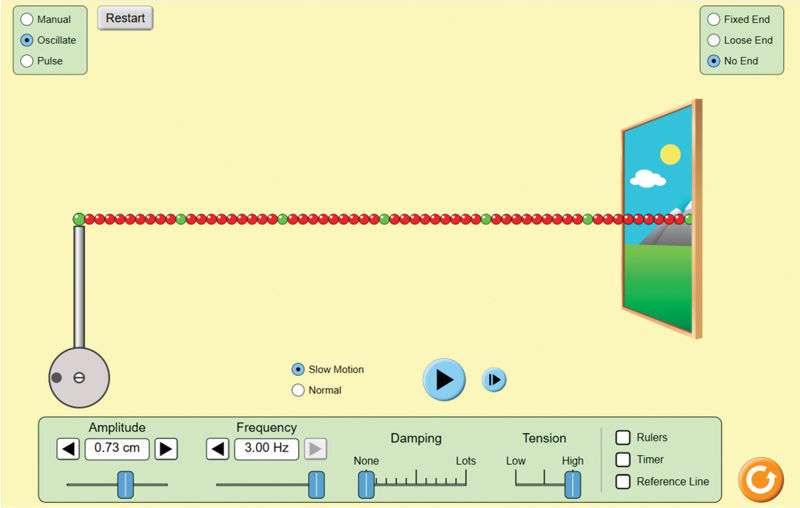Click the step forward button

click(494, 380)
